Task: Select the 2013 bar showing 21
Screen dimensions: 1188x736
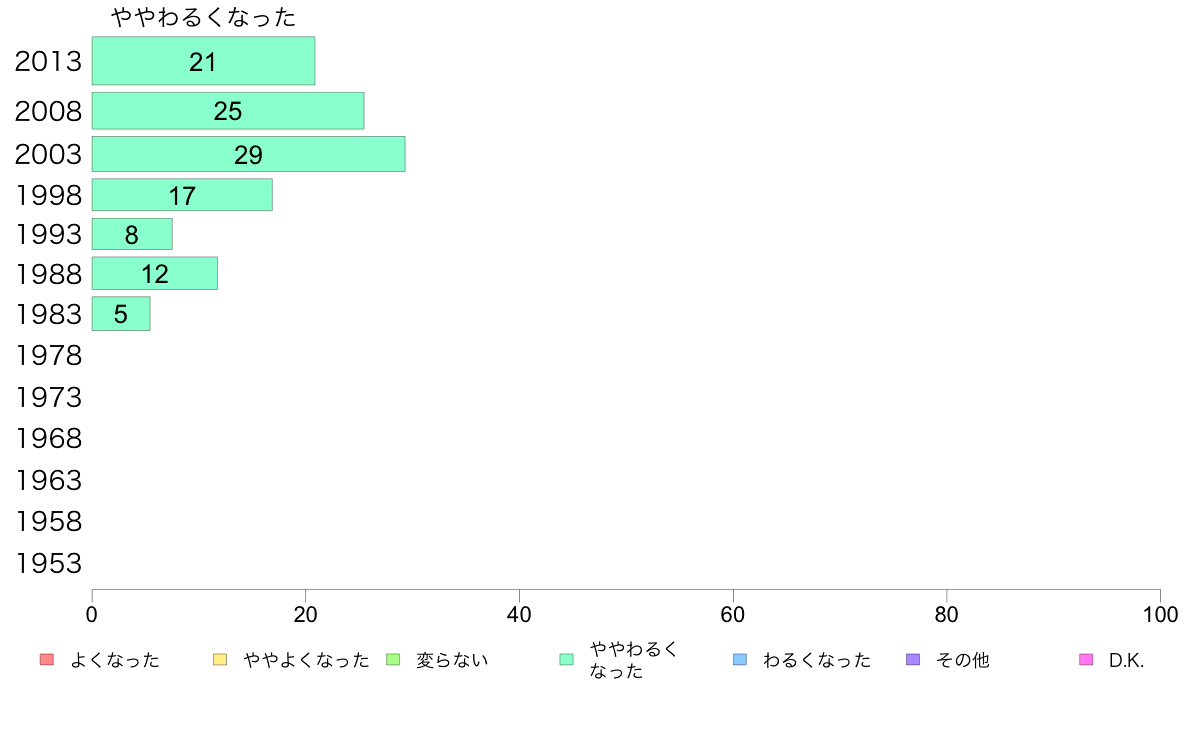Action: tap(203, 61)
